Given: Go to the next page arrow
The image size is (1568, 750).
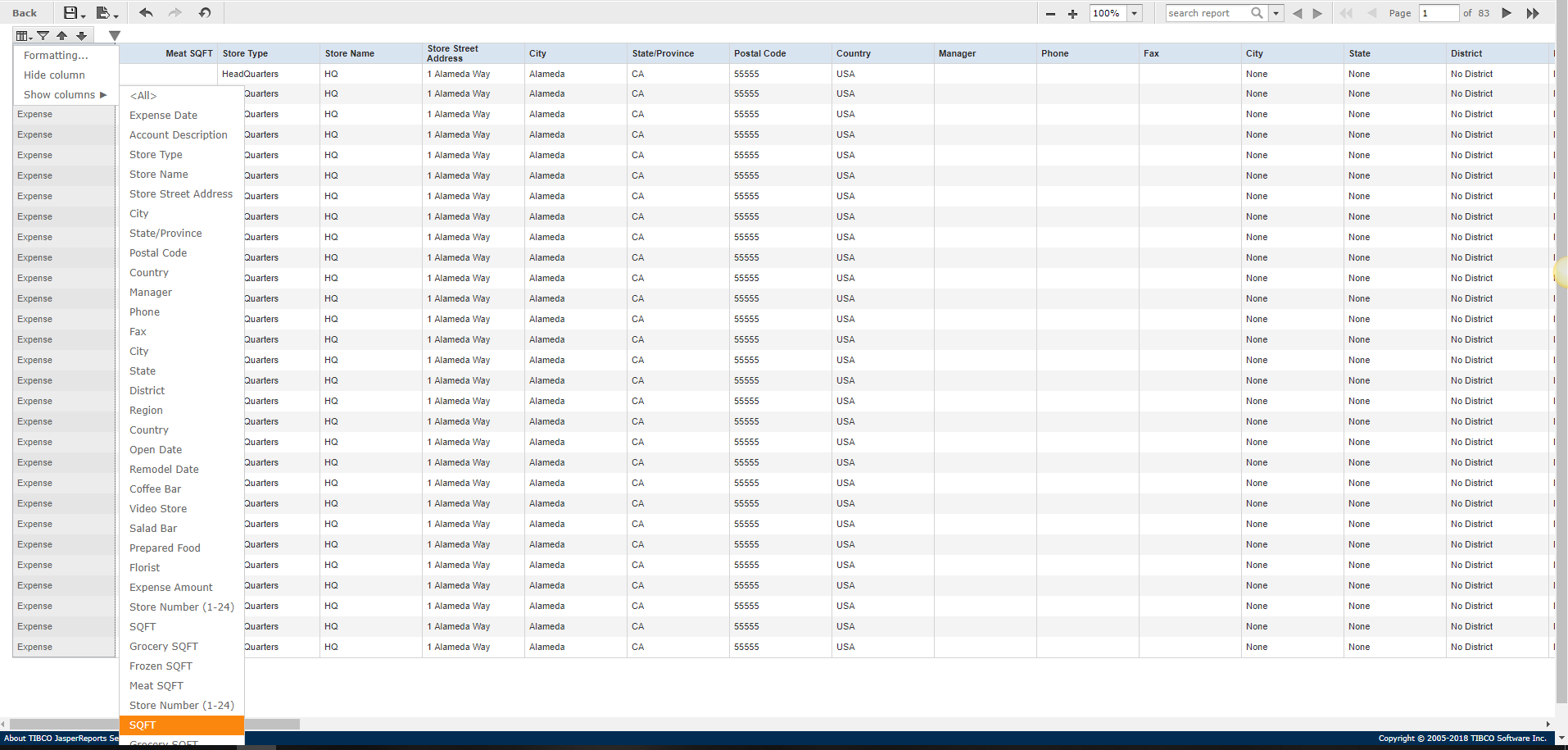Looking at the screenshot, I should pos(1506,13).
